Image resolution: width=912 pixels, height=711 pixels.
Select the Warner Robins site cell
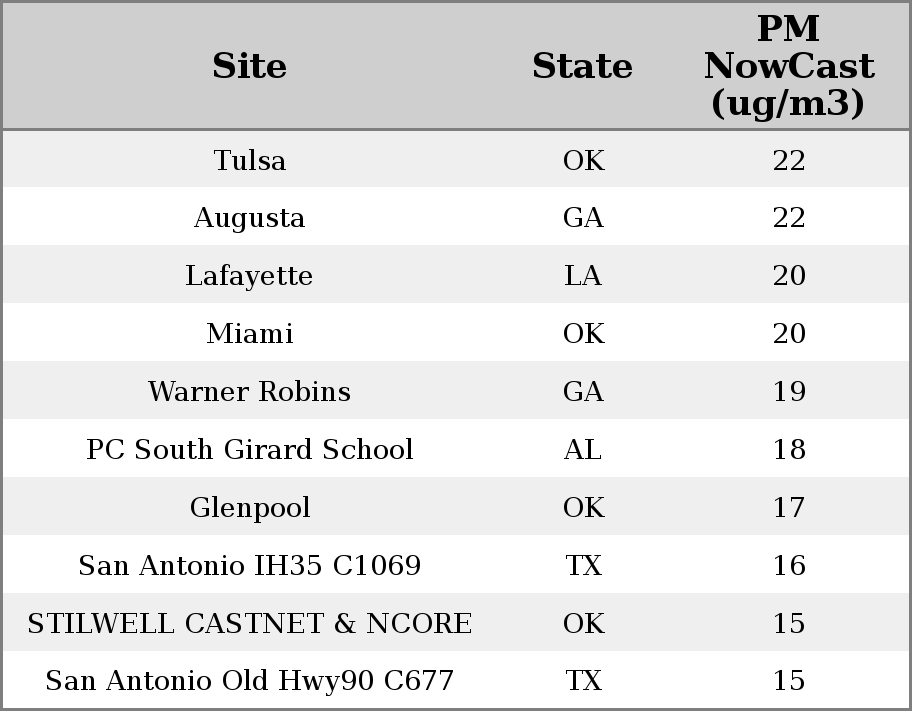tap(250, 390)
